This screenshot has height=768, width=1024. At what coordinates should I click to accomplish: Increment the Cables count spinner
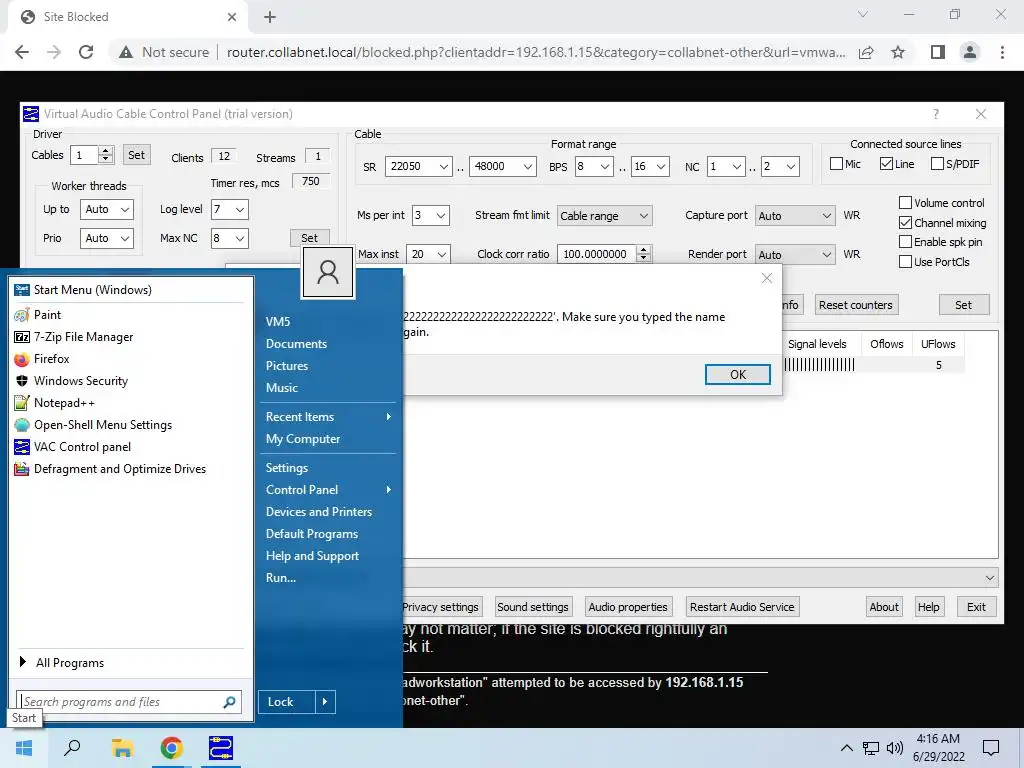coord(106,150)
